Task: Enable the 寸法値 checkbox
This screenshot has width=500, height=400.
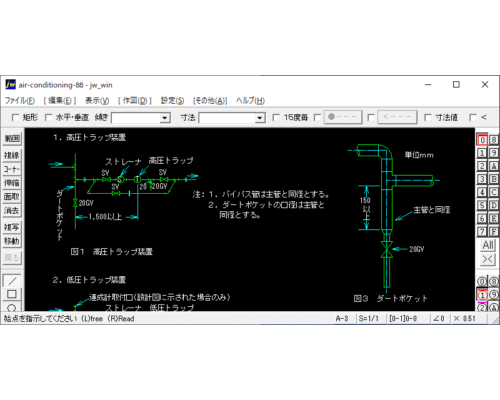Action: point(428,117)
